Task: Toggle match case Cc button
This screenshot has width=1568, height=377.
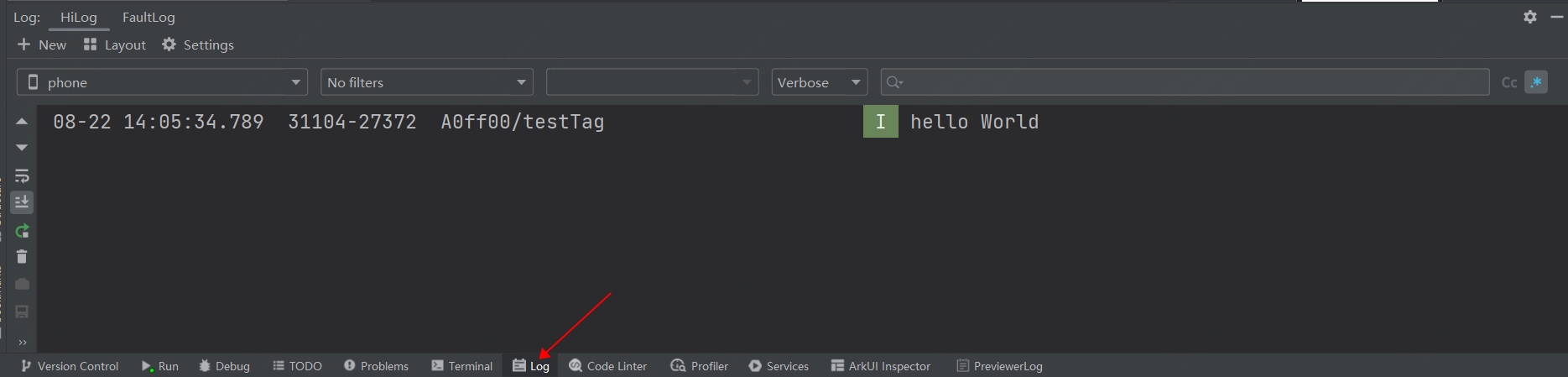Action: (x=1508, y=82)
